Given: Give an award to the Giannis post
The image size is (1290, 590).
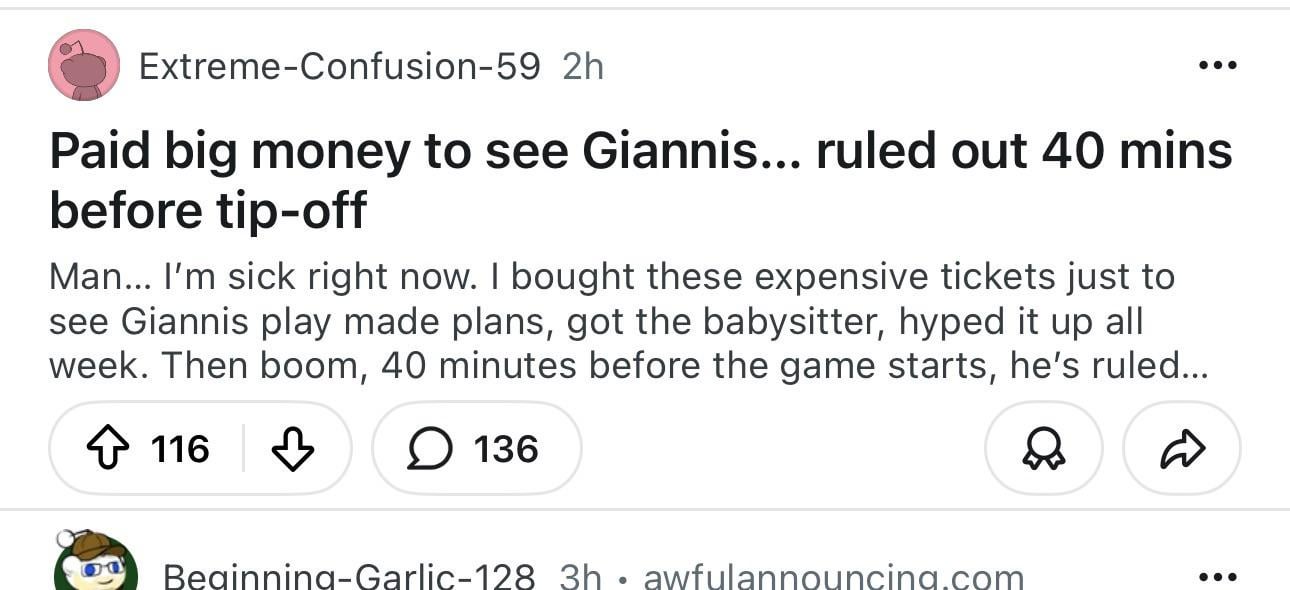Looking at the screenshot, I should 1044,449.
